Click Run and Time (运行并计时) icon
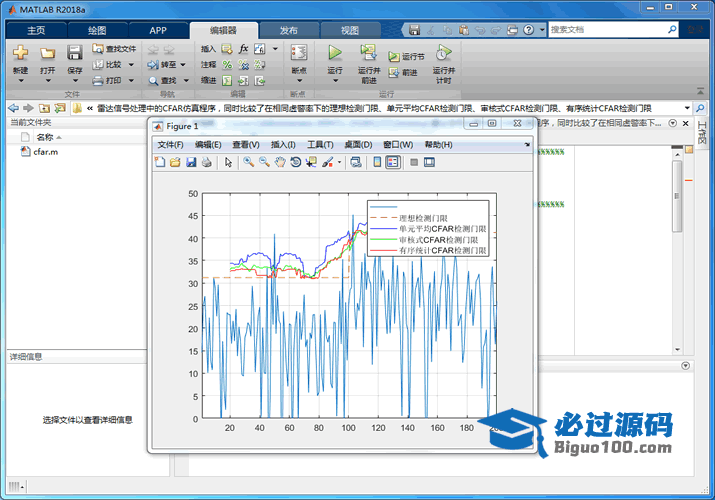 coord(443,53)
